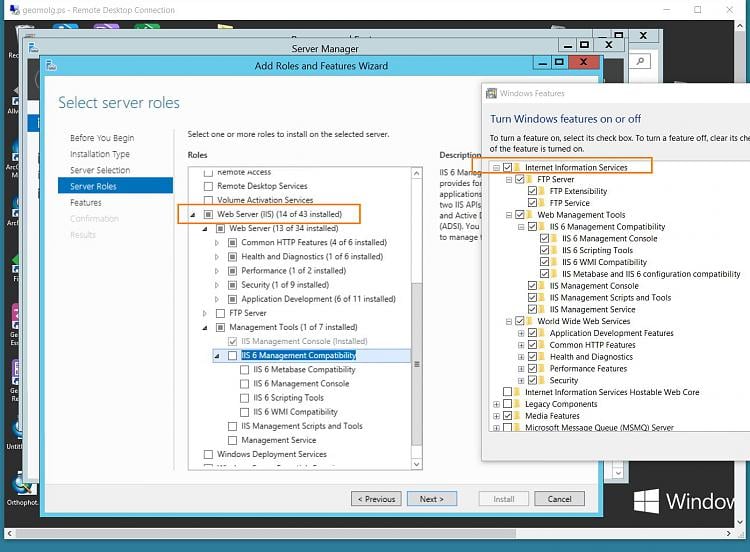Select Microsoft Message Queue (MSMQ) Server item
The image size is (750, 552).
599,428
